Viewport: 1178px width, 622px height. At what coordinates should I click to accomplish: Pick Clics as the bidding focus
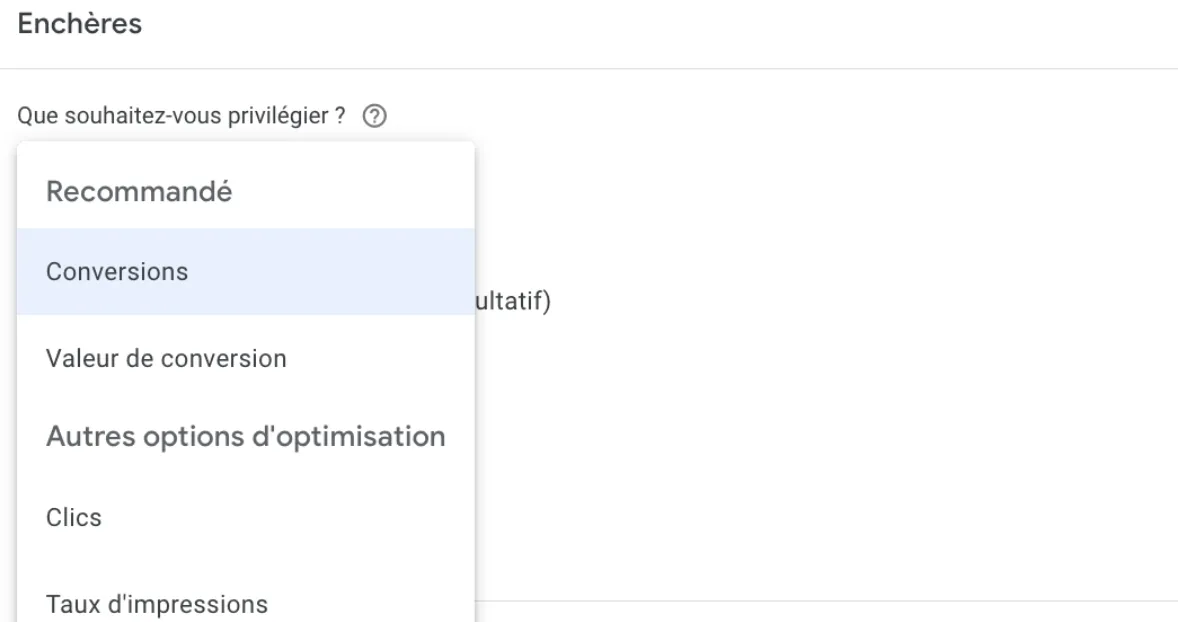coord(246,518)
